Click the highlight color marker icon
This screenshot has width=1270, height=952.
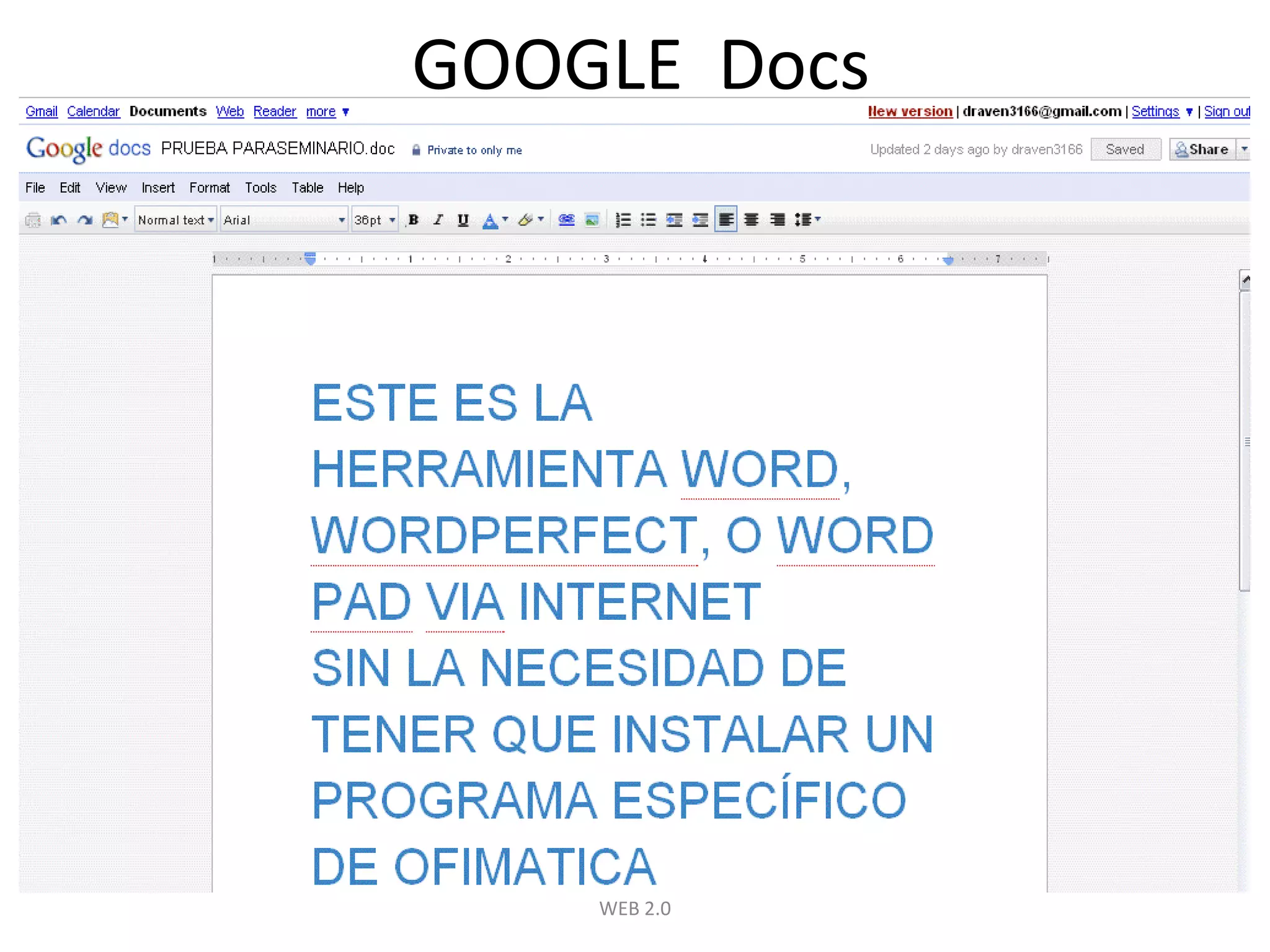(x=526, y=220)
